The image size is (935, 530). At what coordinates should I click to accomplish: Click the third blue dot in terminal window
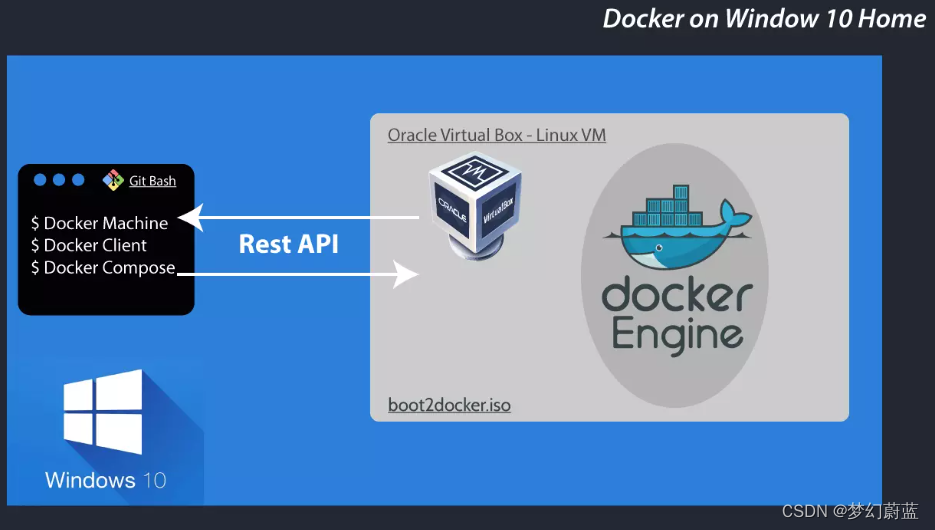tap(78, 180)
